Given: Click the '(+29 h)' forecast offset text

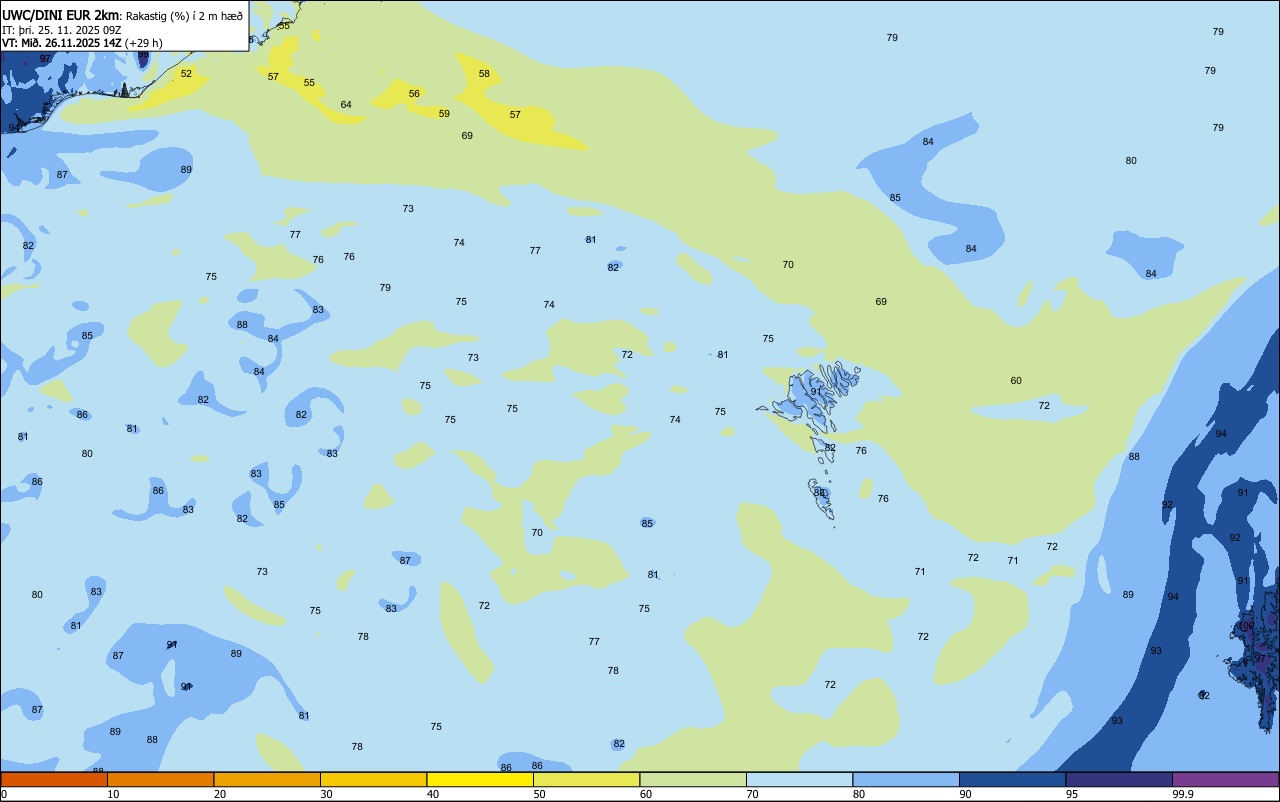Looking at the screenshot, I should tap(144, 43).
